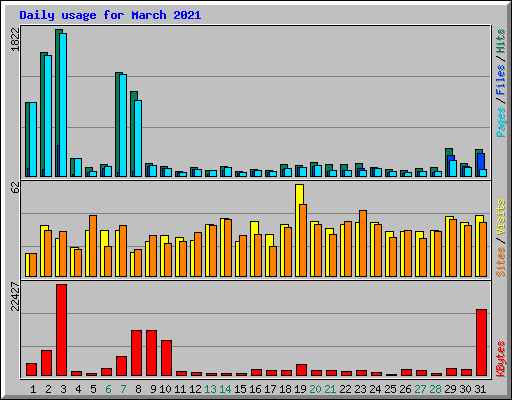The image size is (512, 400).
Task: Click green weekend day label 7
Action: point(123,389)
